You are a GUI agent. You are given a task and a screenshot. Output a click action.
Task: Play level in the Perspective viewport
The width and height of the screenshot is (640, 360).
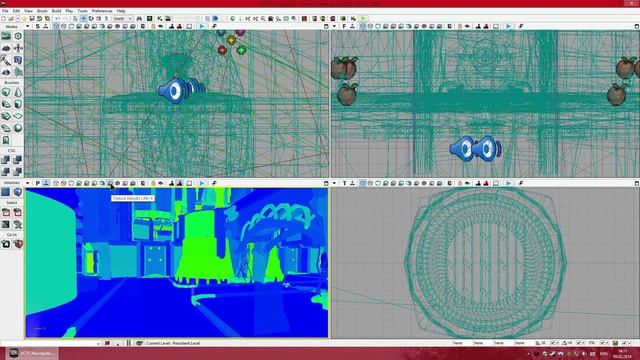point(202,183)
